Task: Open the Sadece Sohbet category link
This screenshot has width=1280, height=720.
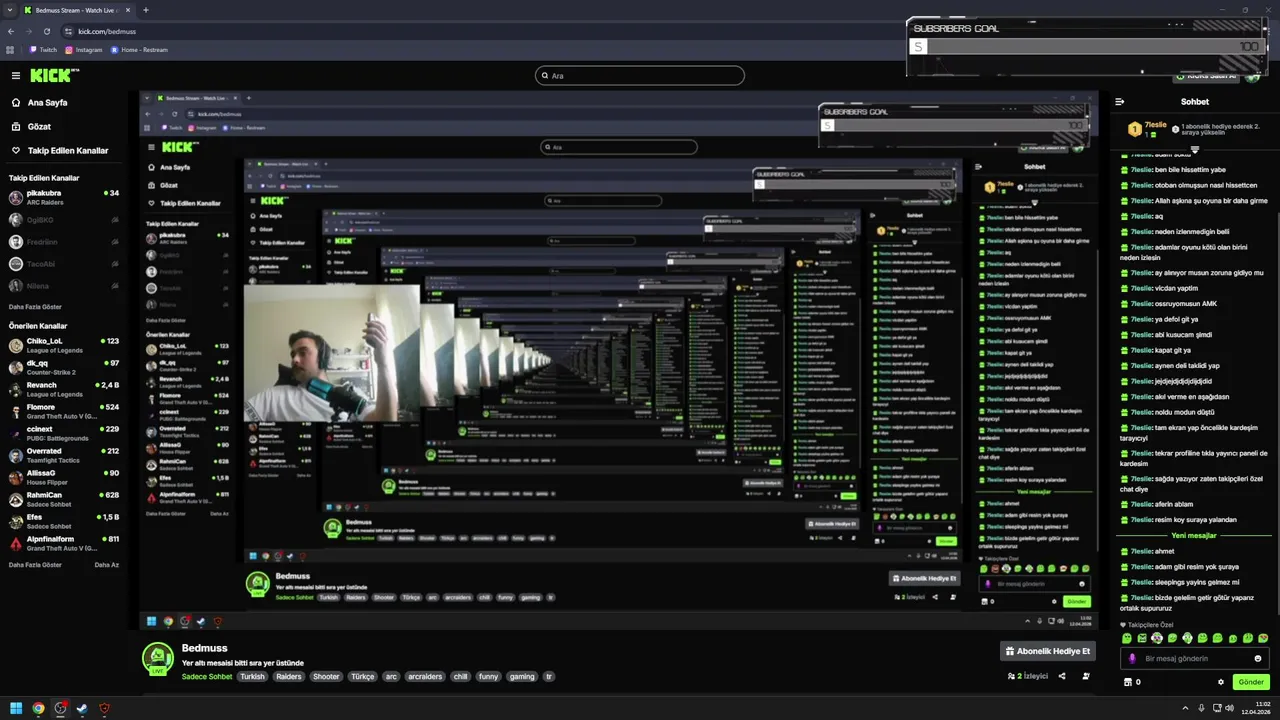Action: pyautogui.click(x=207, y=676)
